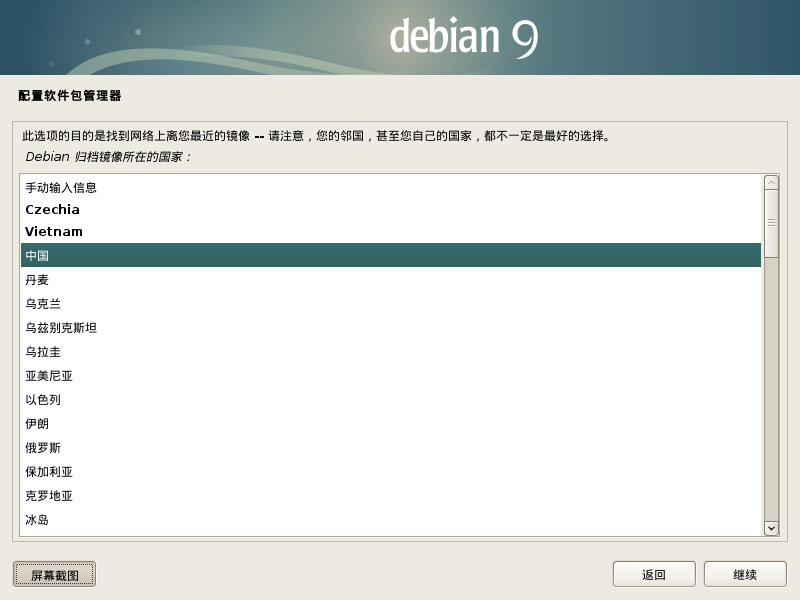
Task: Choose 丹麦 from the mirror countries
Action: (x=391, y=280)
